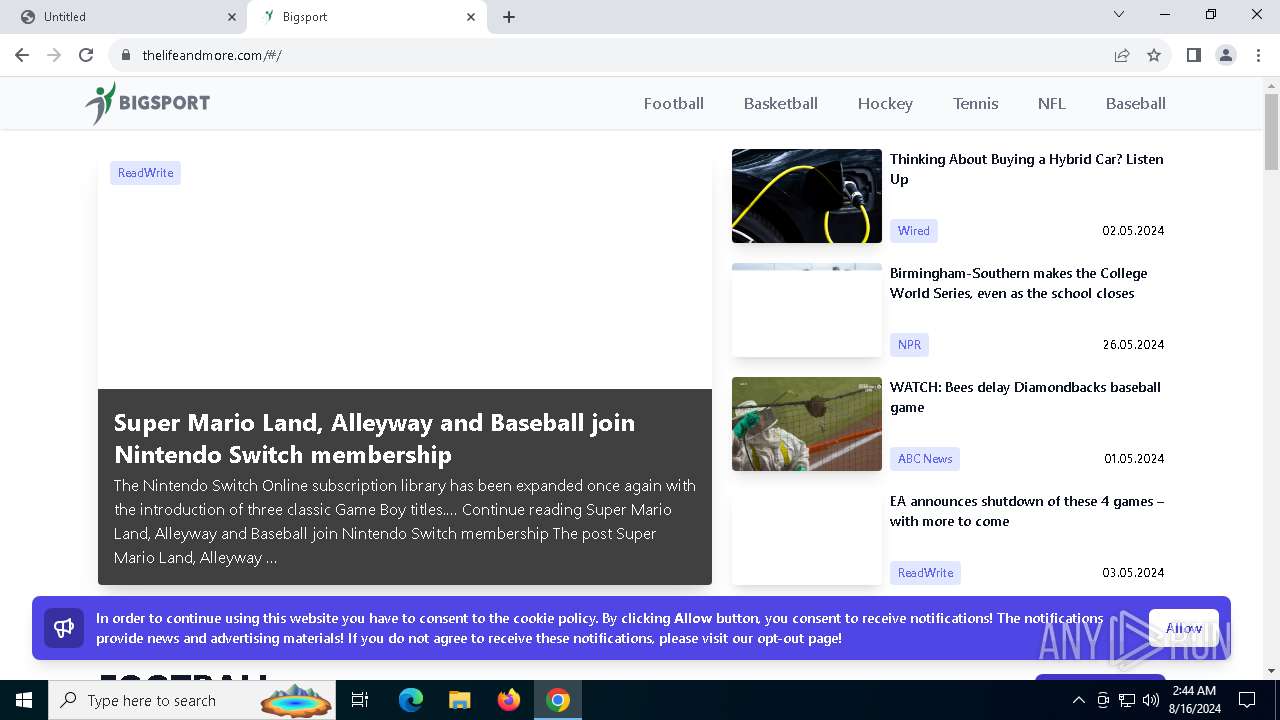The height and width of the screenshot is (720, 1280).
Task: Open EA announces shutdown article
Action: tap(1027, 511)
